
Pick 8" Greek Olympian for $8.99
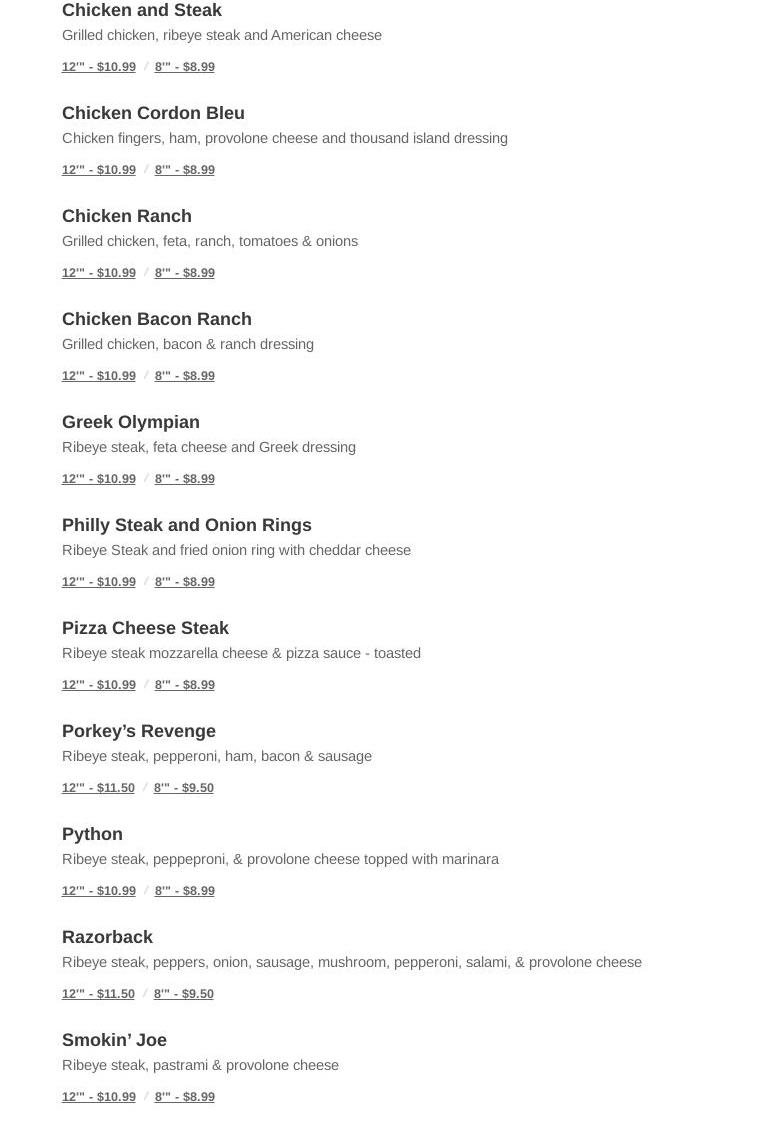point(185,479)
